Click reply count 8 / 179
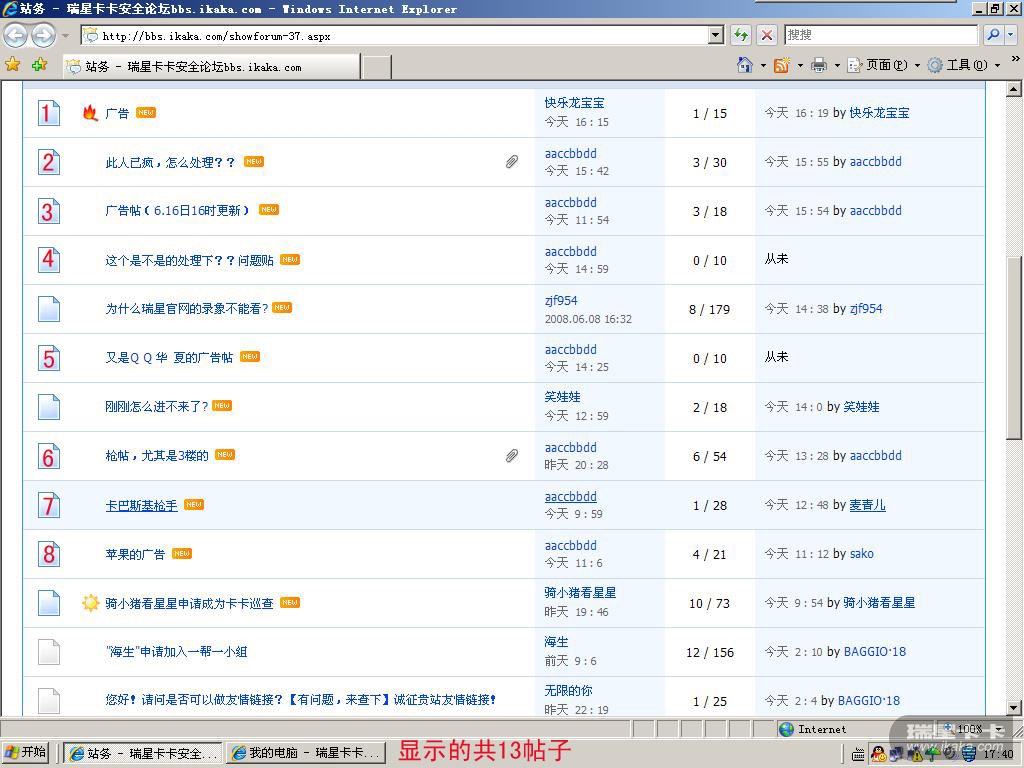 click(709, 309)
